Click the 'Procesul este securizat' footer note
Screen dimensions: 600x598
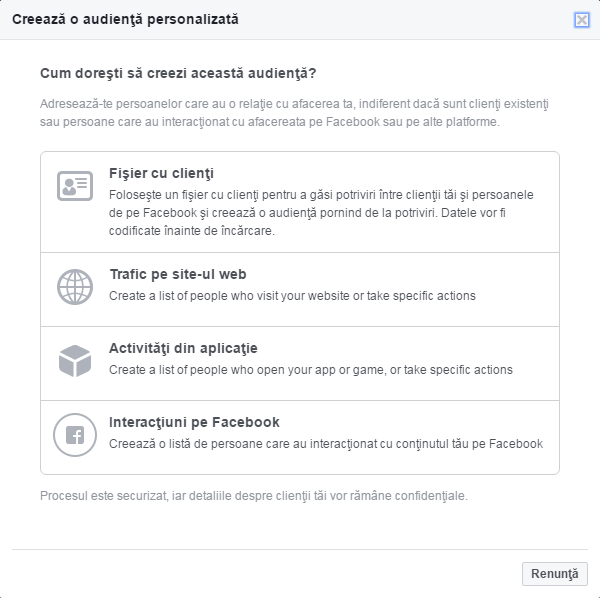[x=253, y=495]
